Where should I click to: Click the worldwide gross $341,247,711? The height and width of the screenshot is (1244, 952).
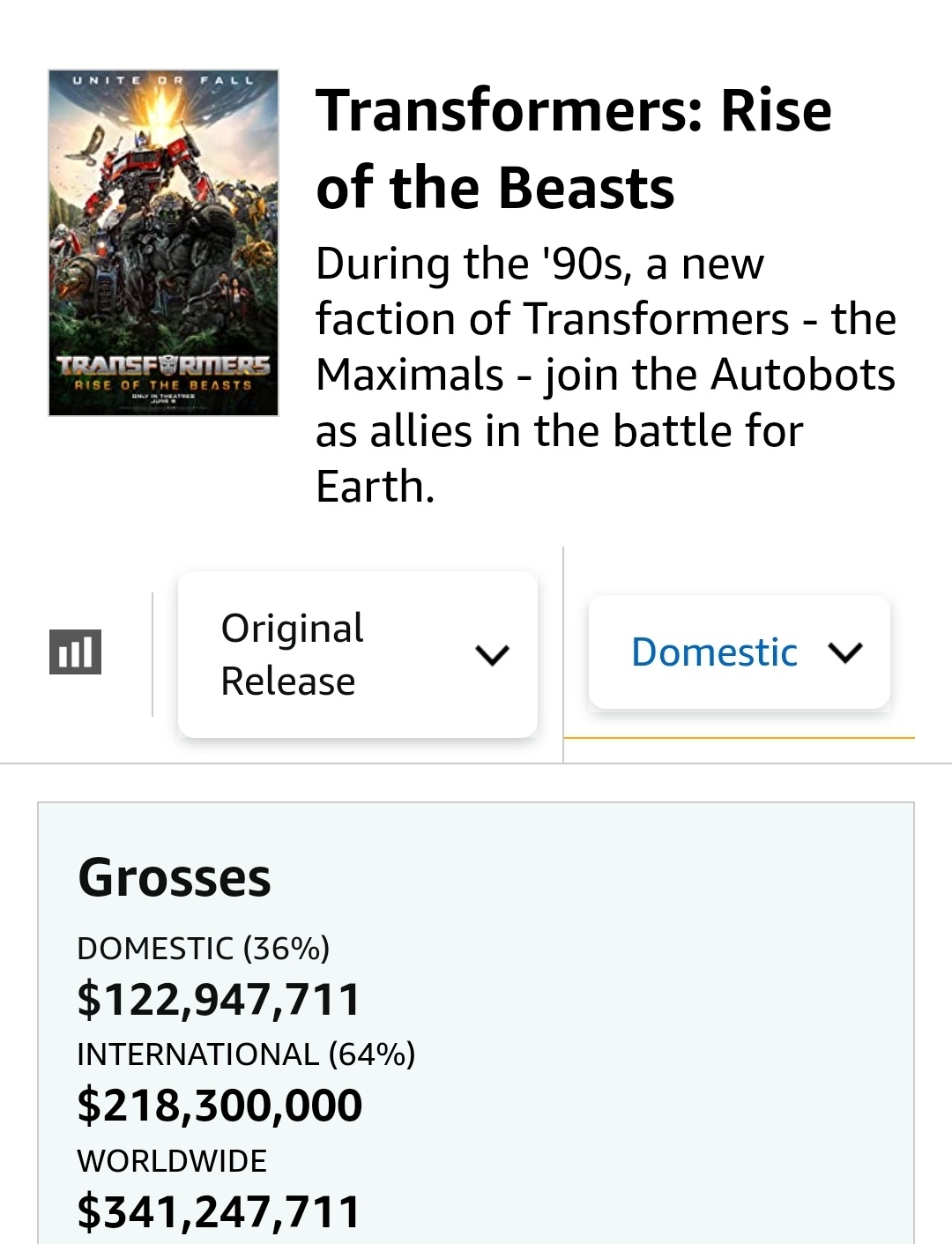(219, 1211)
